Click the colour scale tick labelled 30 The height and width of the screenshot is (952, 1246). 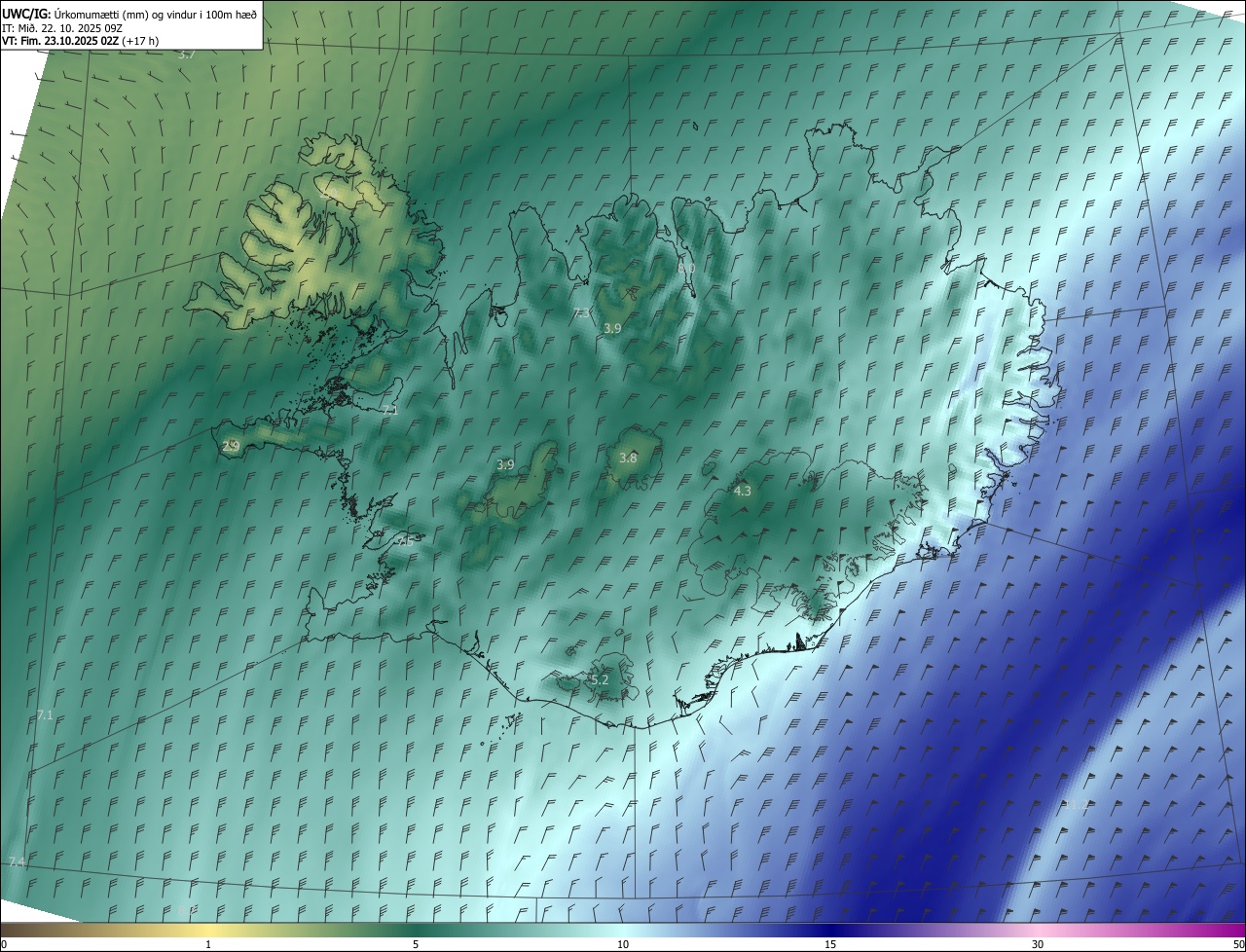coord(1038,944)
